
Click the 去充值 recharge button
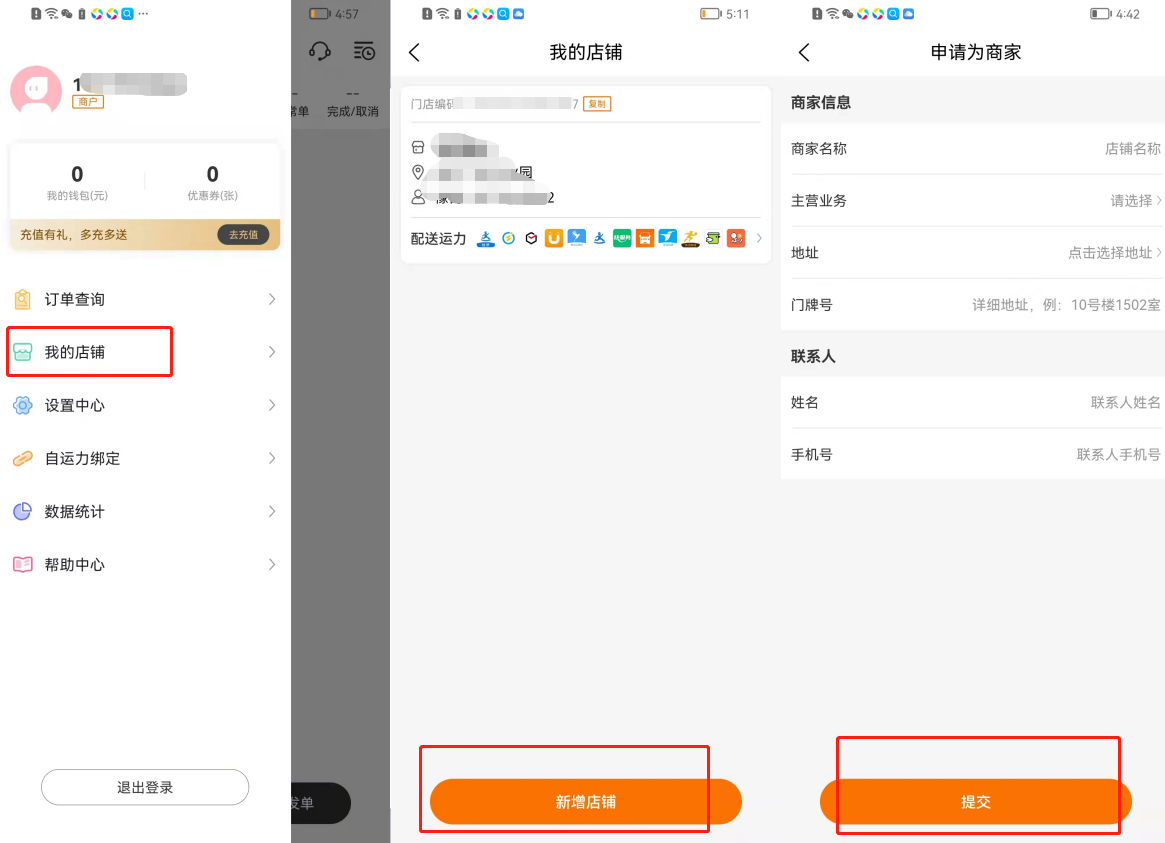243,235
